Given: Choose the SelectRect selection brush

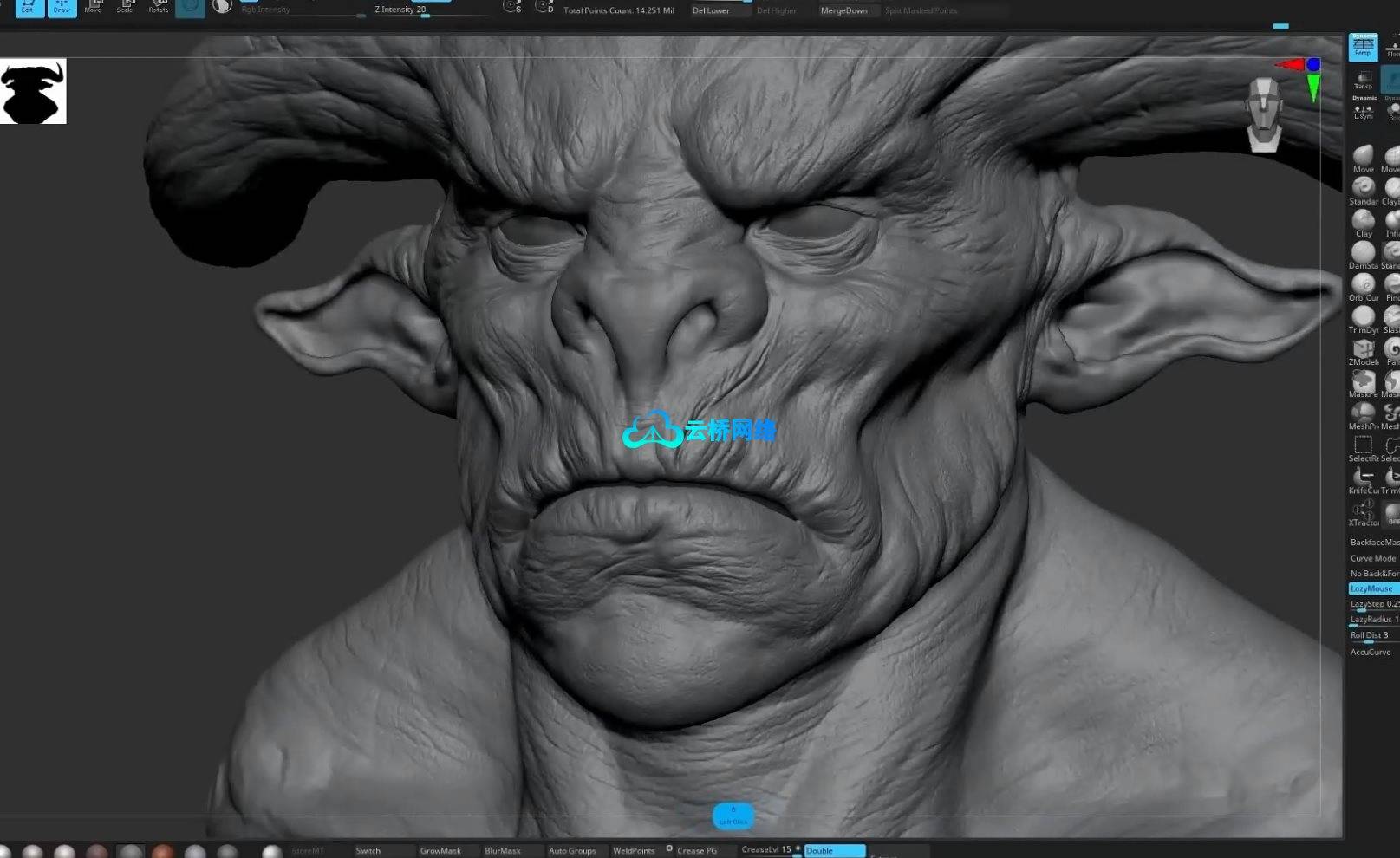Looking at the screenshot, I should [x=1363, y=445].
